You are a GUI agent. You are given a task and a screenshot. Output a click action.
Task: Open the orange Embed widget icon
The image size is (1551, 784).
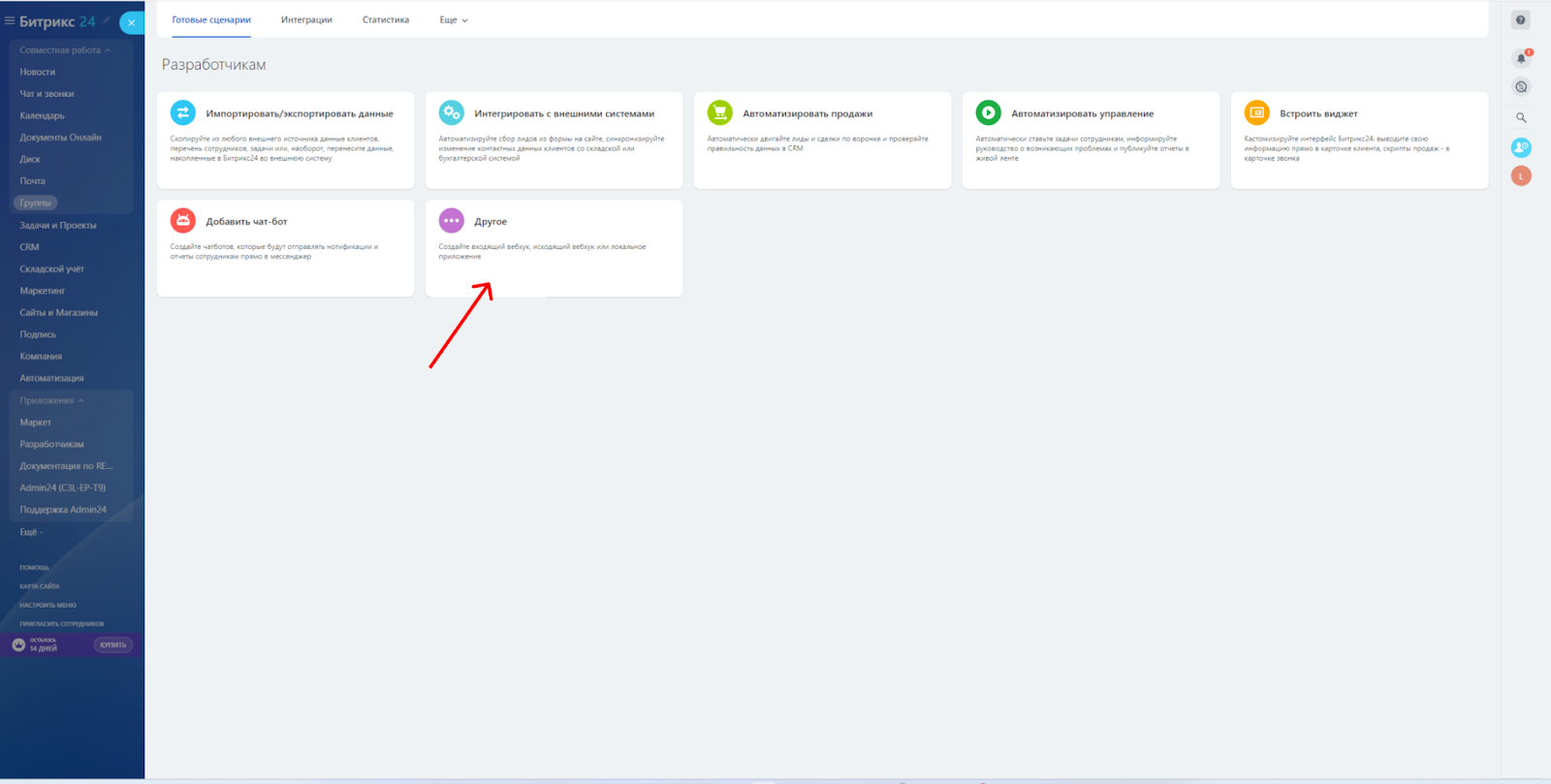1257,113
